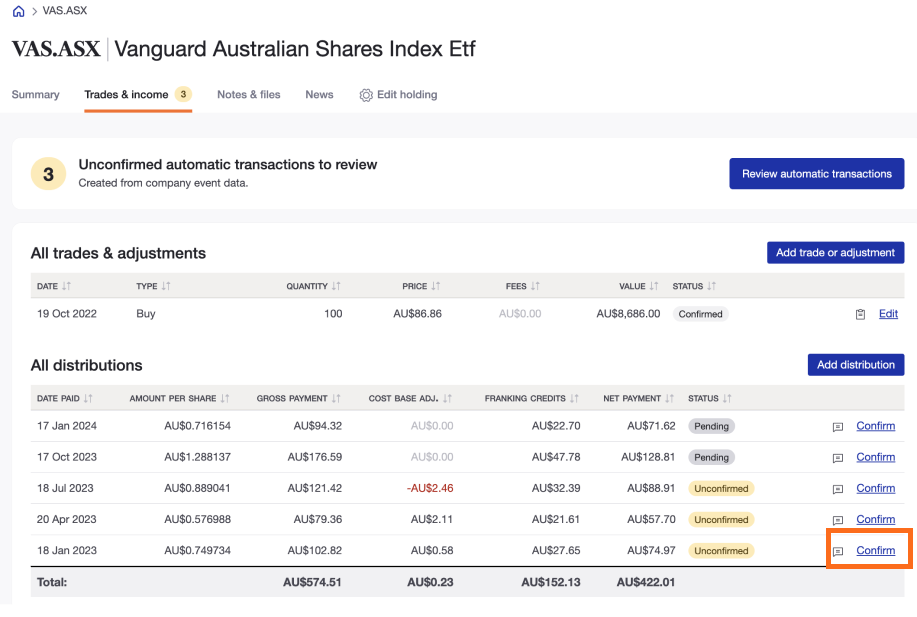The height and width of the screenshot is (617, 917).
Task: Select the 19 Oct 2022 trade date
Action: coord(67,314)
